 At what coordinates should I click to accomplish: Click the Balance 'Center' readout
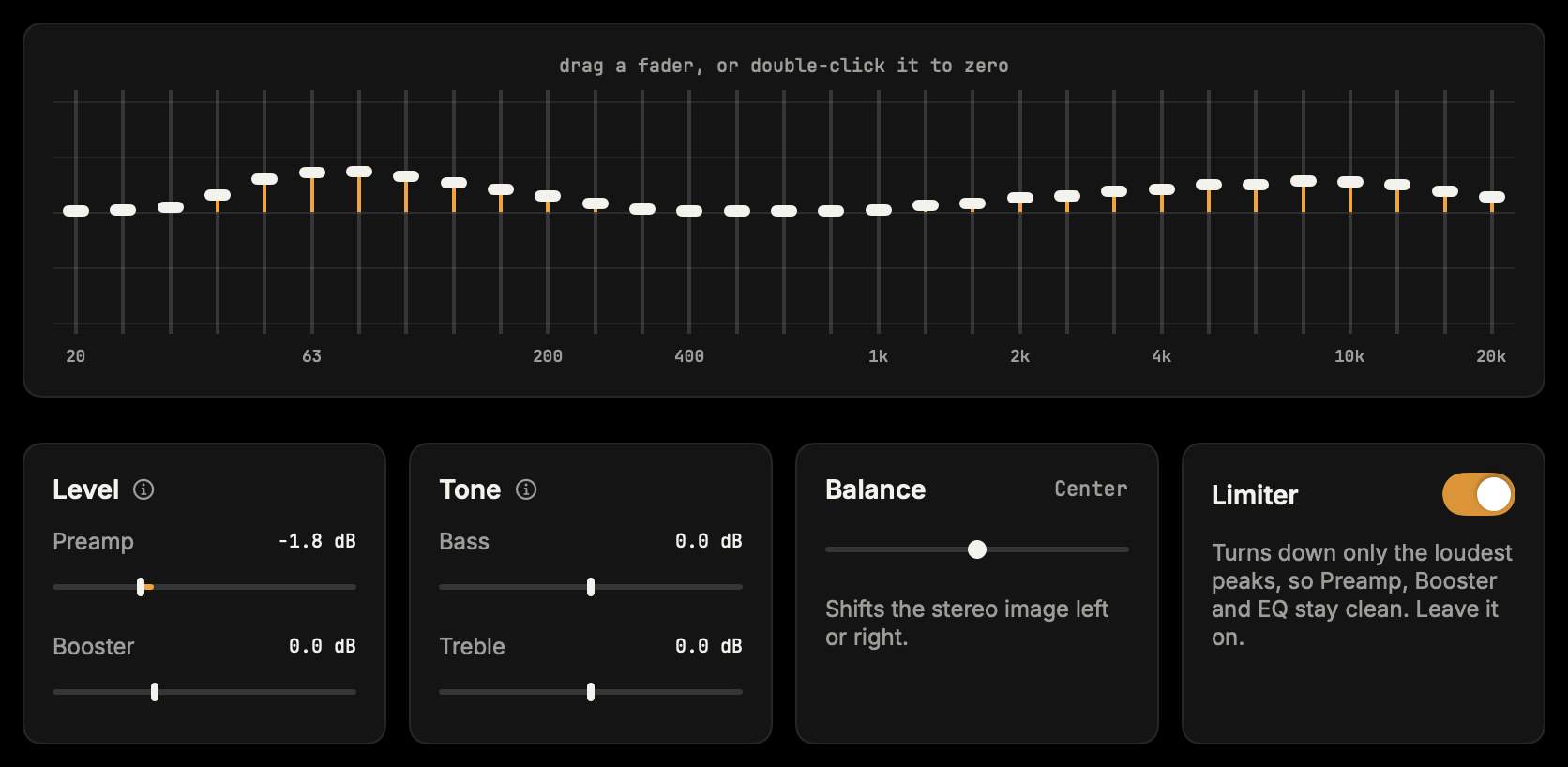[1091, 489]
